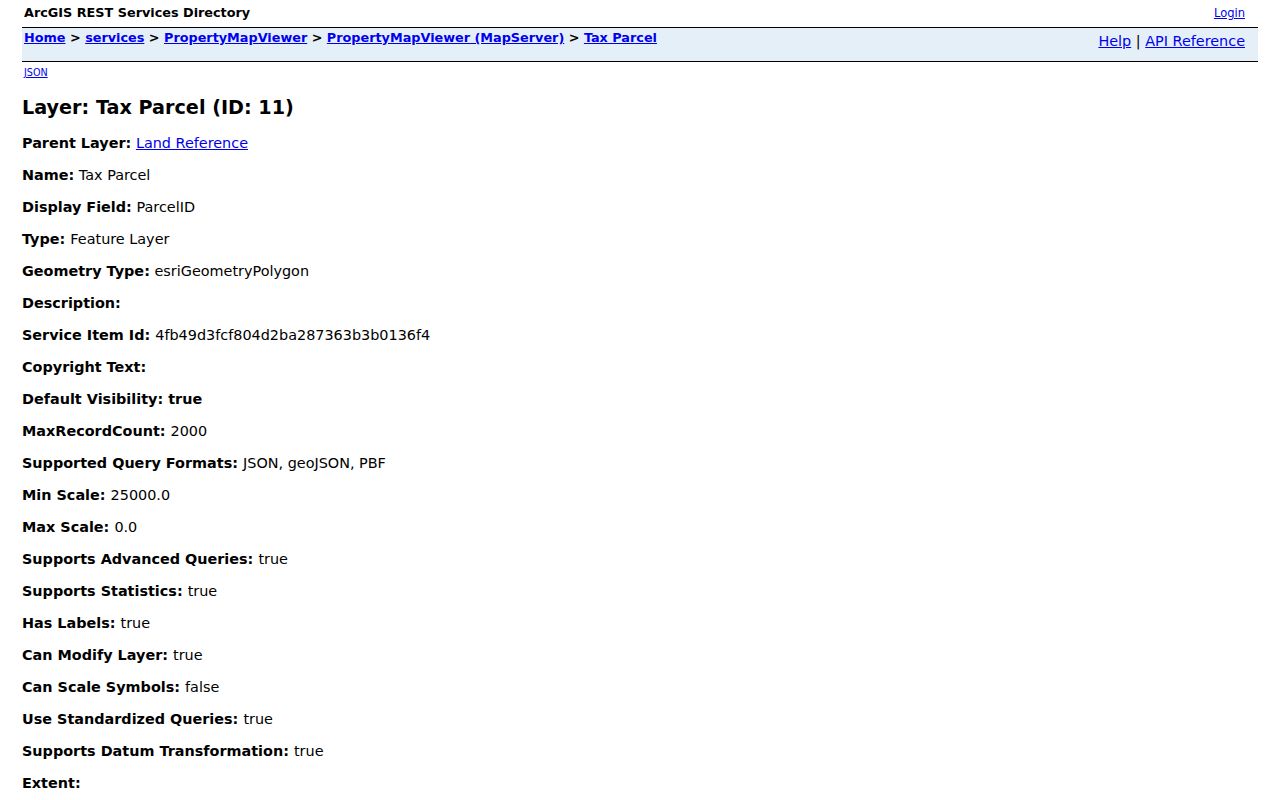This screenshot has width=1280, height=800.
Task: Click the ArcGIS REST Services Directory title
Action: (x=137, y=13)
